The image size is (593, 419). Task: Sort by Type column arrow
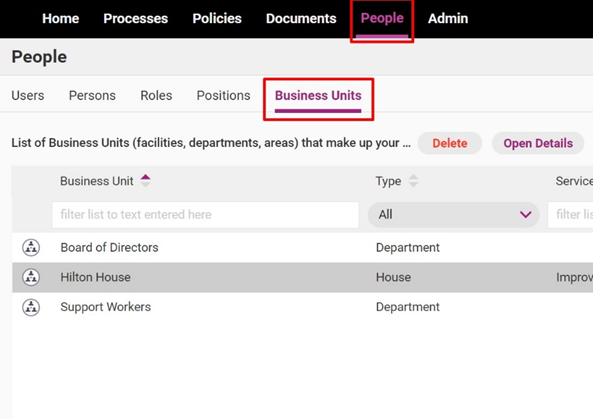tap(413, 181)
